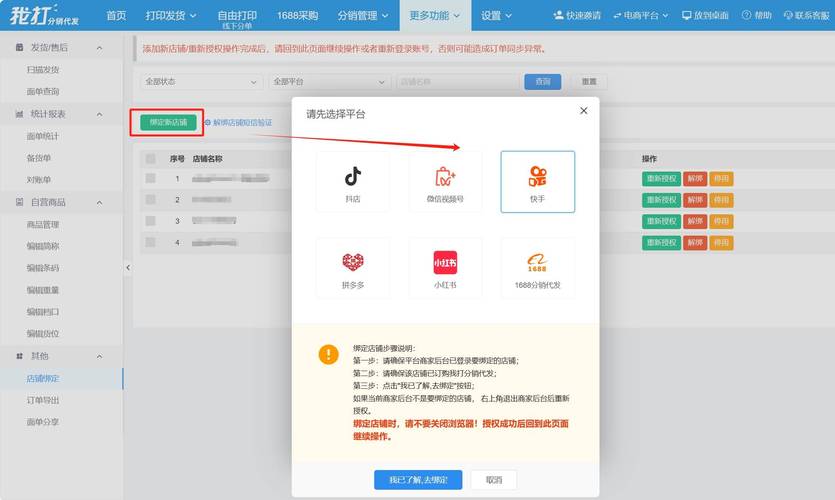Screen dimensions: 835x500
Task: Click the sidebar collapse arrow handle
Action: 128,267
